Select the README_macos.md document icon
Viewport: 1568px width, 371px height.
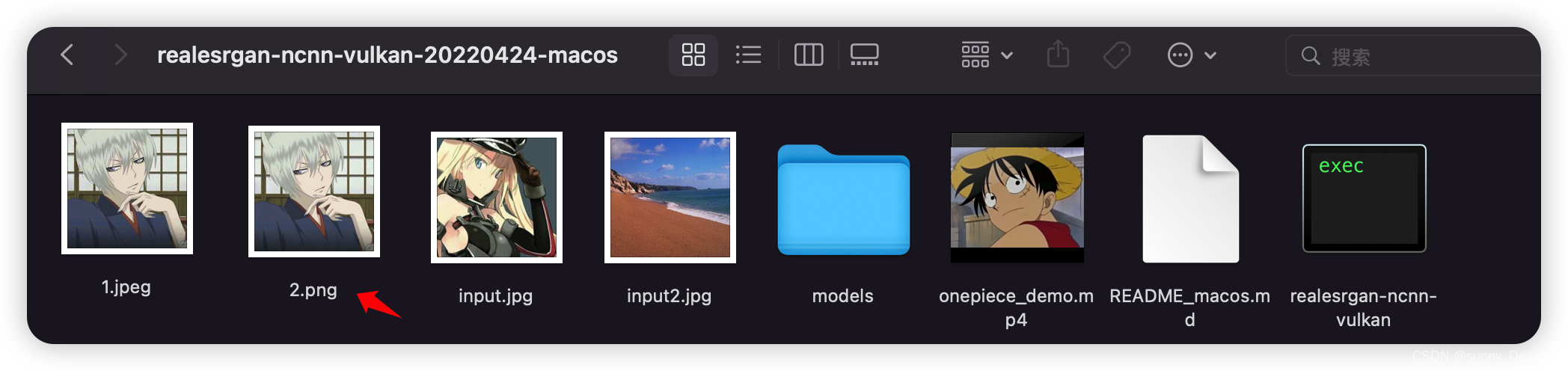(x=1191, y=199)
